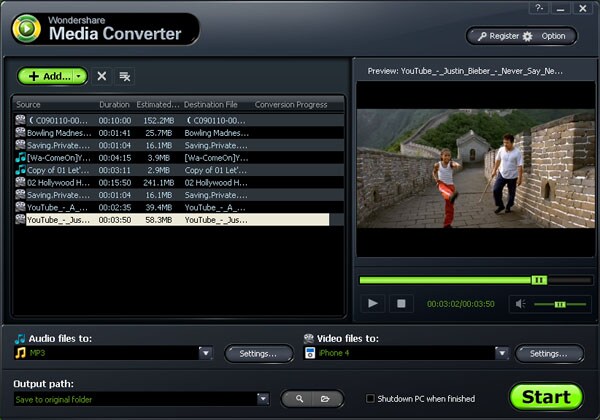This screenshot has height=420, width=600.
Task: Select the Copy of 01 Let' audio row
Action: click(x=179, y=170)
